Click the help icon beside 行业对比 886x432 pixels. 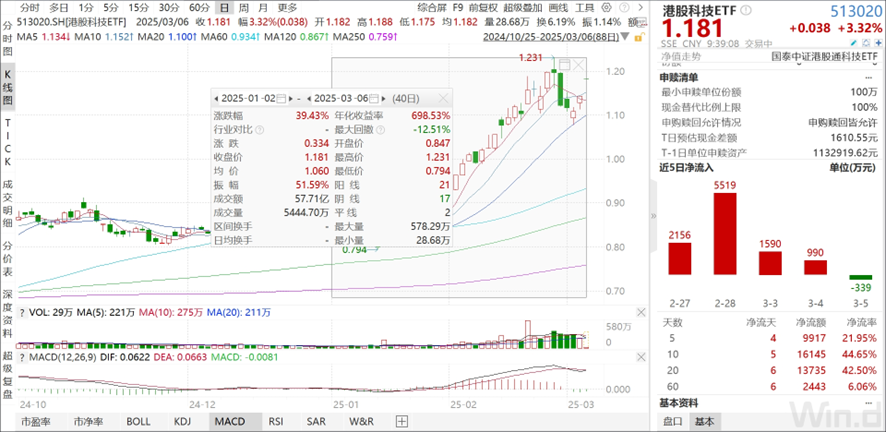pyautogui.click(x=264, y=129)
